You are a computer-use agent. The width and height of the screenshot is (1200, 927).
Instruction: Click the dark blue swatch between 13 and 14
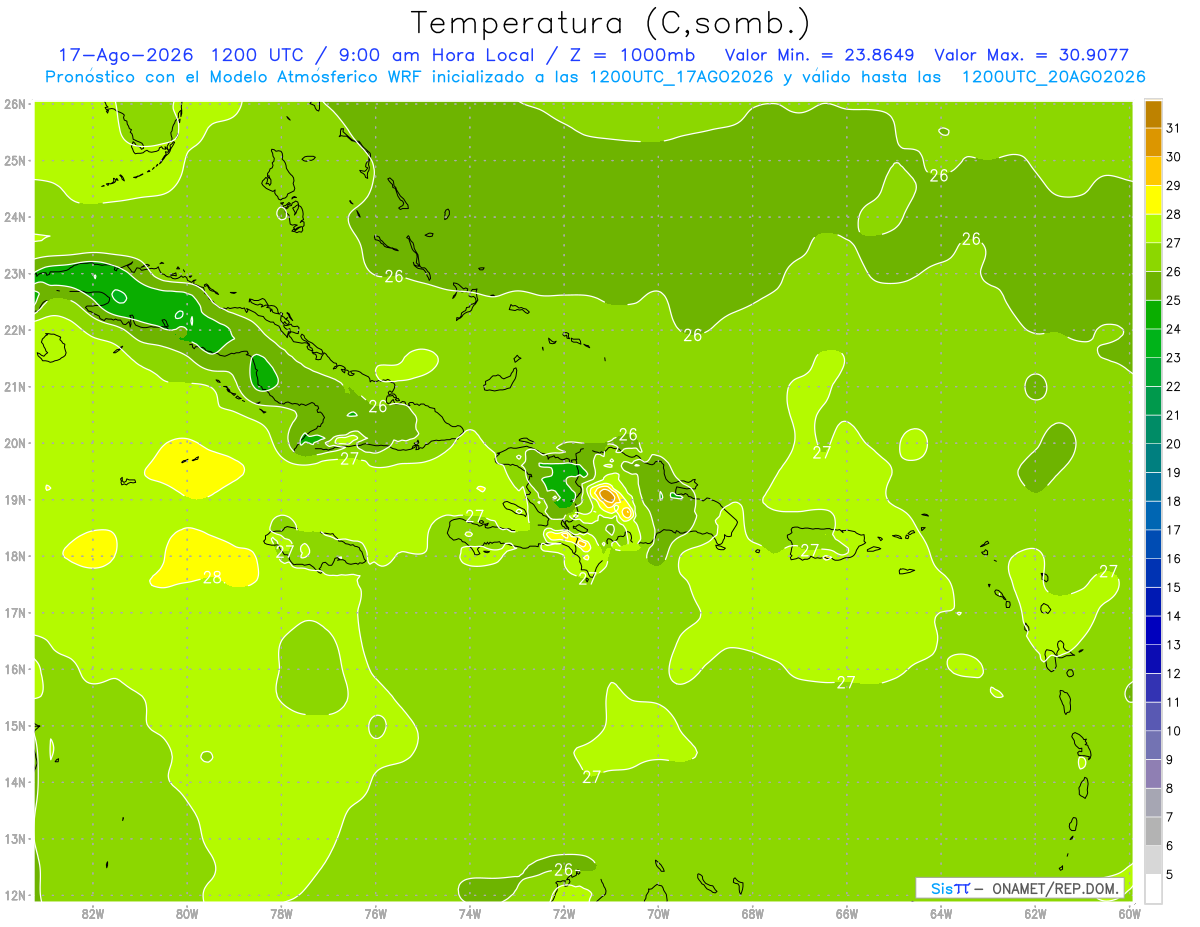tap(1153, 630)
